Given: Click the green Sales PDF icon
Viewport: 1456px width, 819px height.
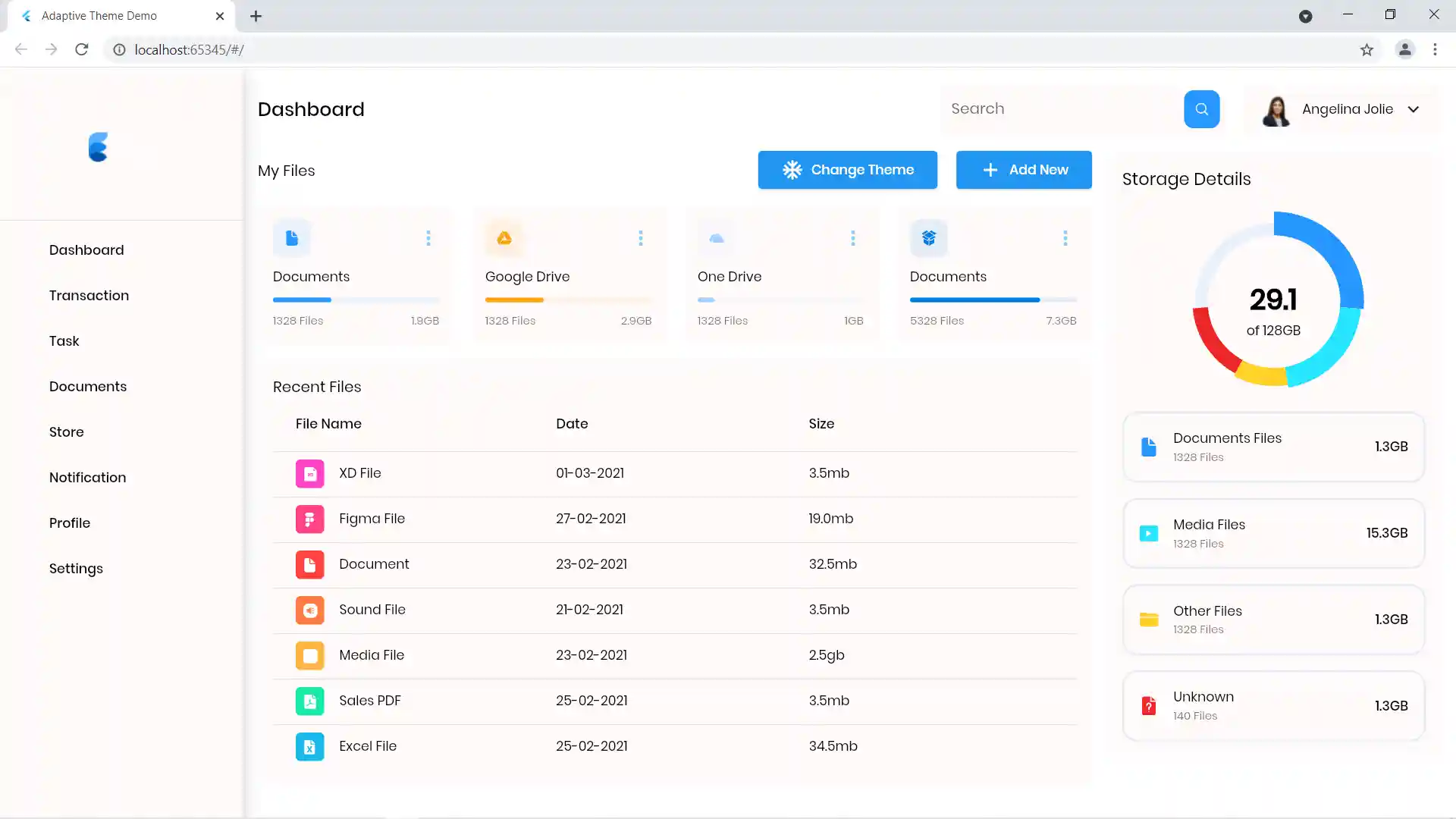Looking at the screenshot, I should (x=309, y=701).
